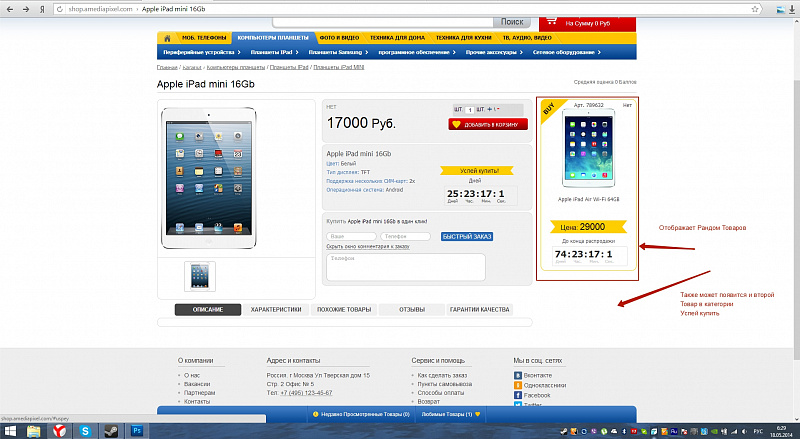Click РУС language indicator in tray
800x439 pixels.
[759, 431]
